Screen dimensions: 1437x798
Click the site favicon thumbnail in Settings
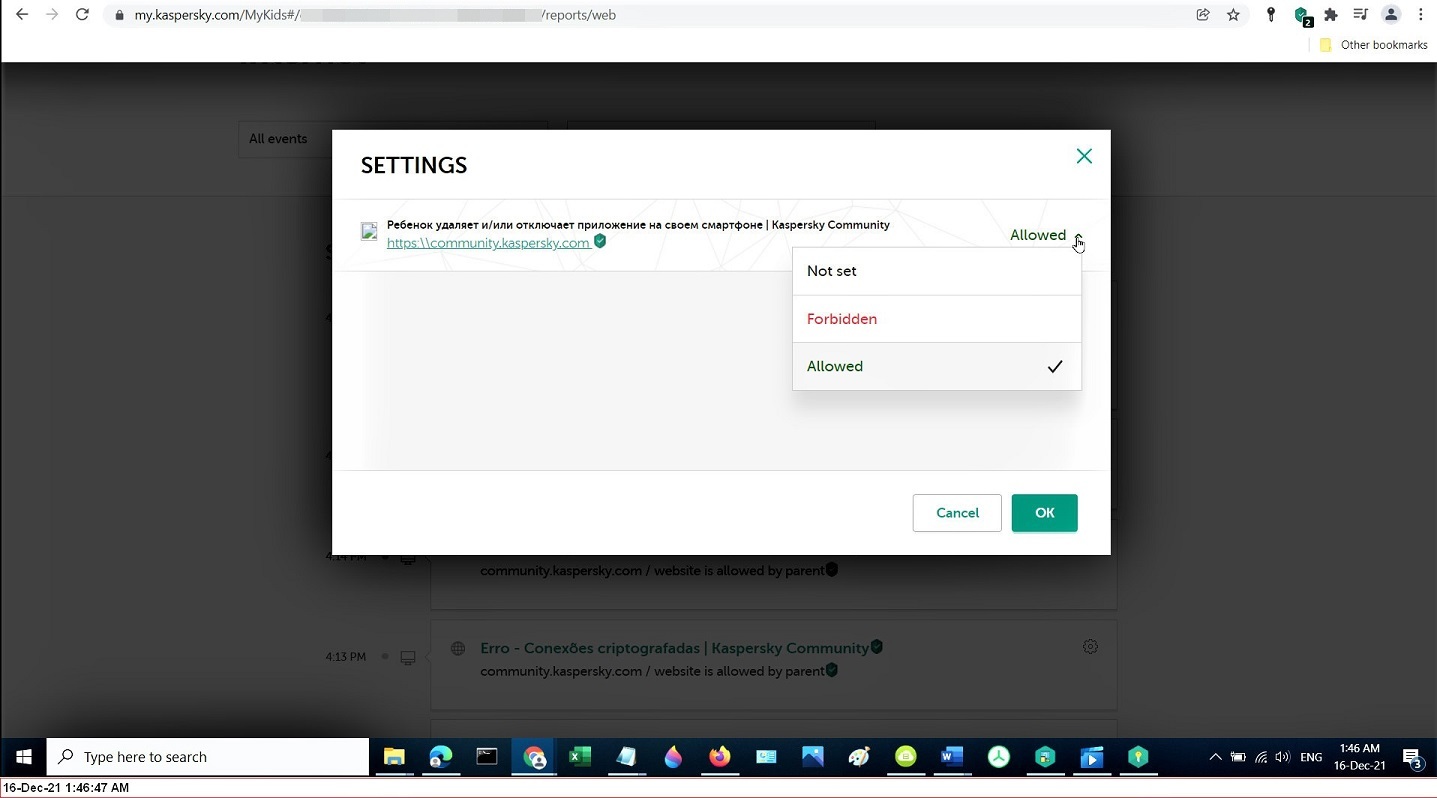point(369,232)
